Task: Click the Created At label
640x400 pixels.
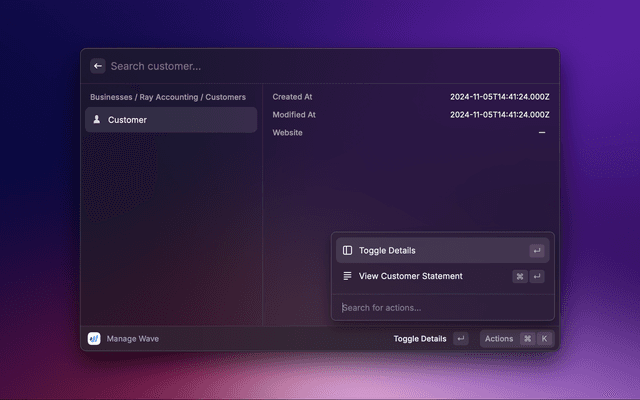Action: (x=292, y=97)
